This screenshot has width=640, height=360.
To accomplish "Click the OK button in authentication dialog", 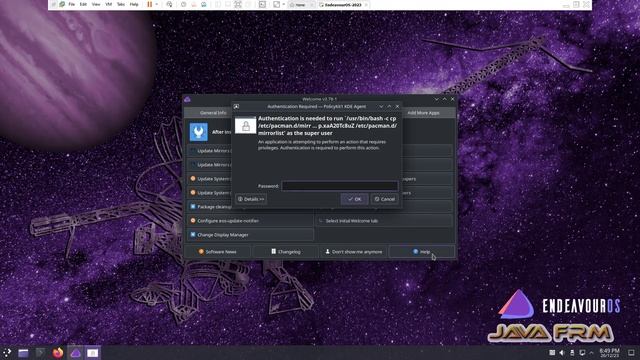I will (x=354, y=199).
